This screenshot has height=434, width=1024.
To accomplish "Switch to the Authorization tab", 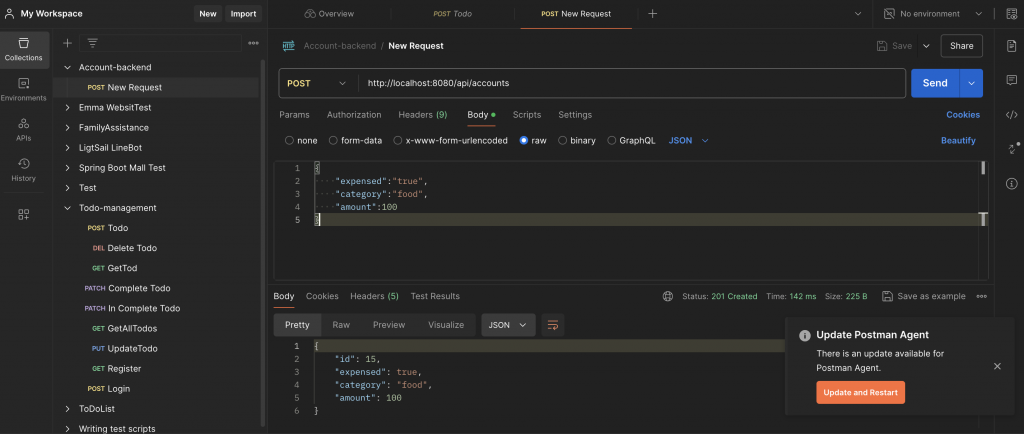I will (x=354, y=115).
